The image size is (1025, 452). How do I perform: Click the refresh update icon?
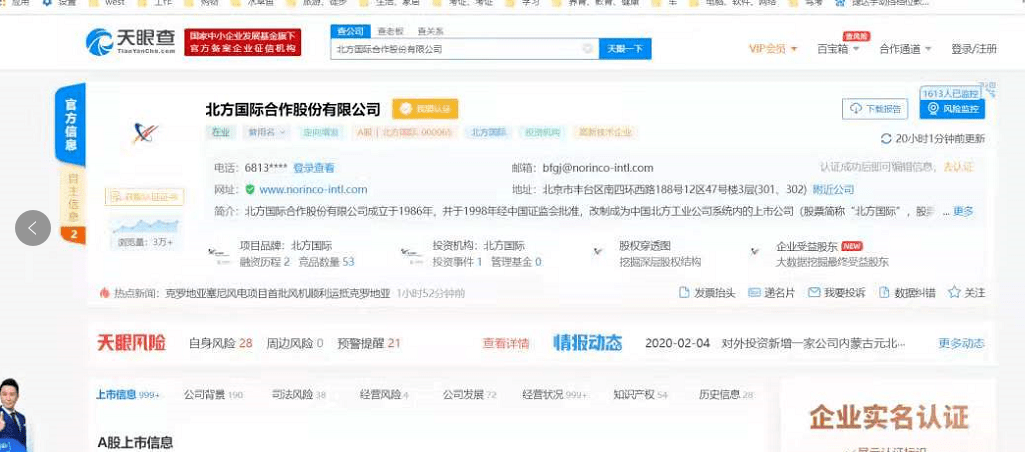pyautogui.click(x=886, y=139)
